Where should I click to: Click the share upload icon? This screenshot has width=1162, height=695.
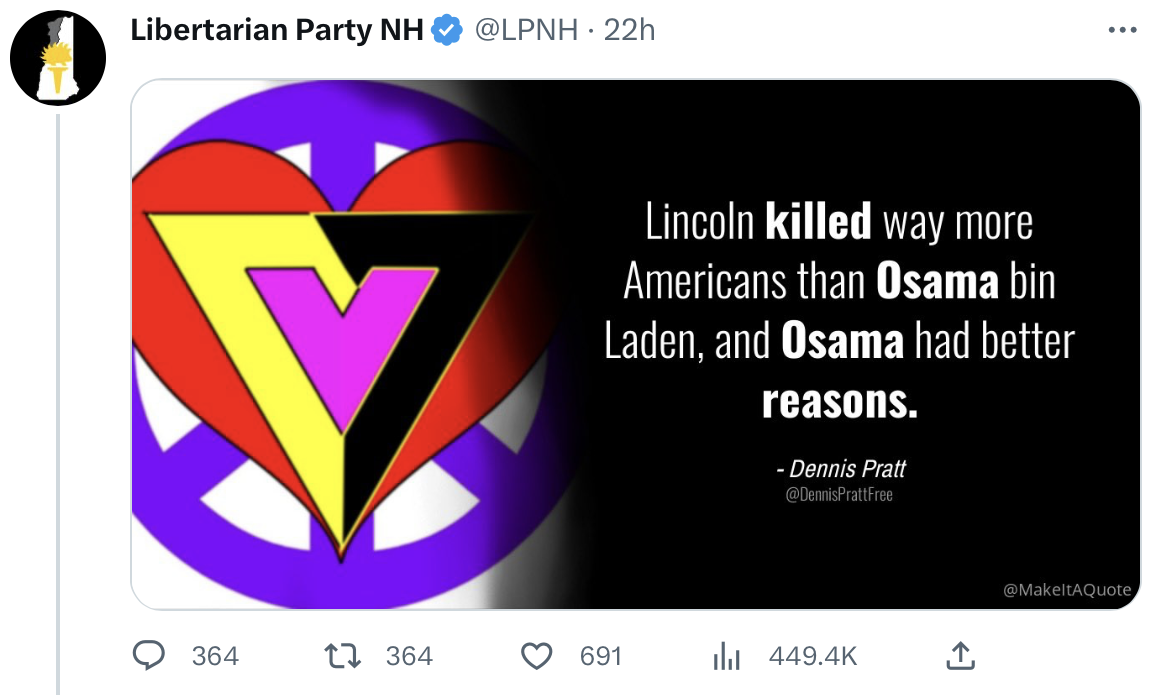click(959, 655)
